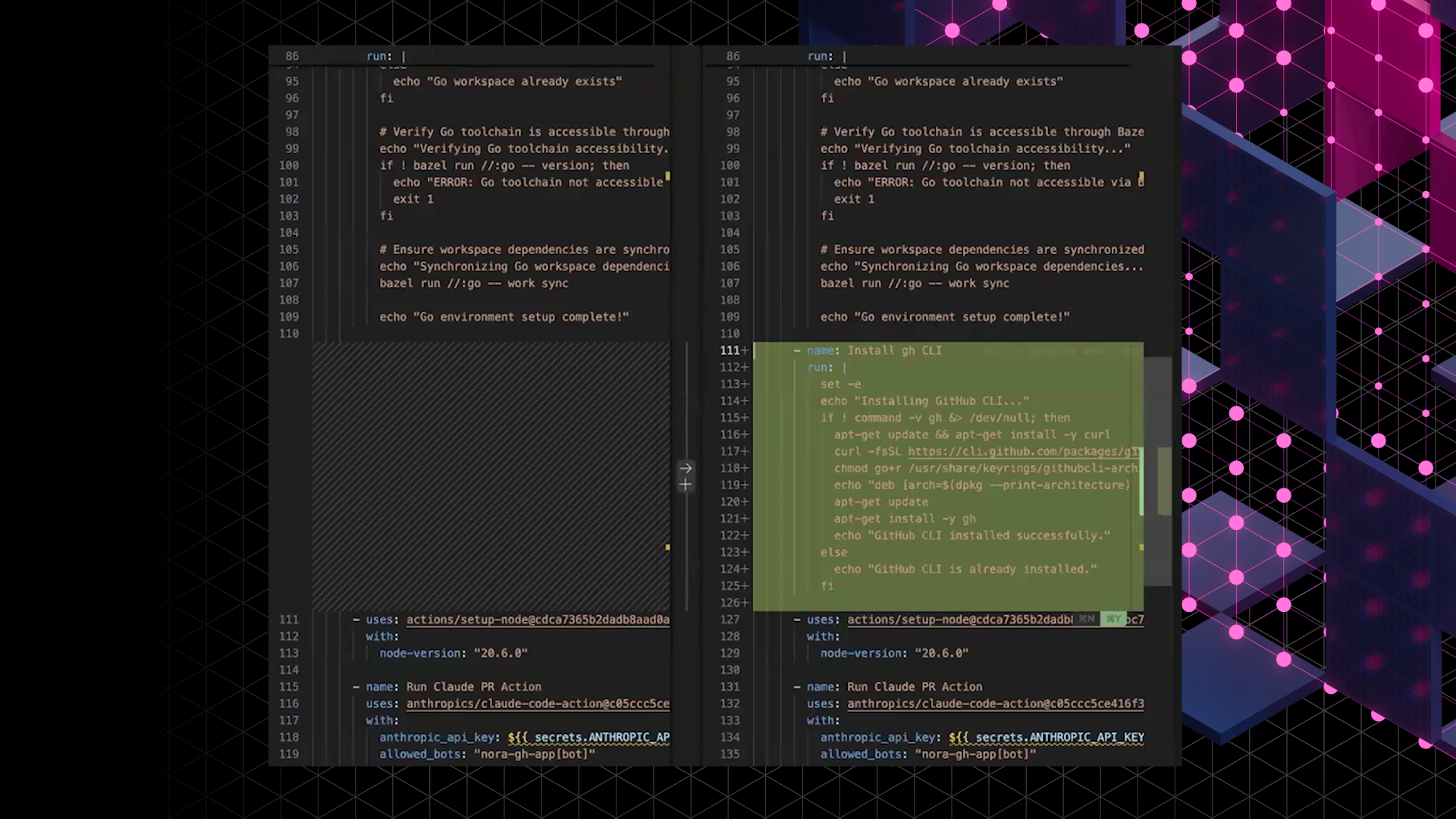The image size is (1456, 819).
Task: Click "# Ensure workspace dependencies" comment right pane
Action: click(x=982, y=249)
